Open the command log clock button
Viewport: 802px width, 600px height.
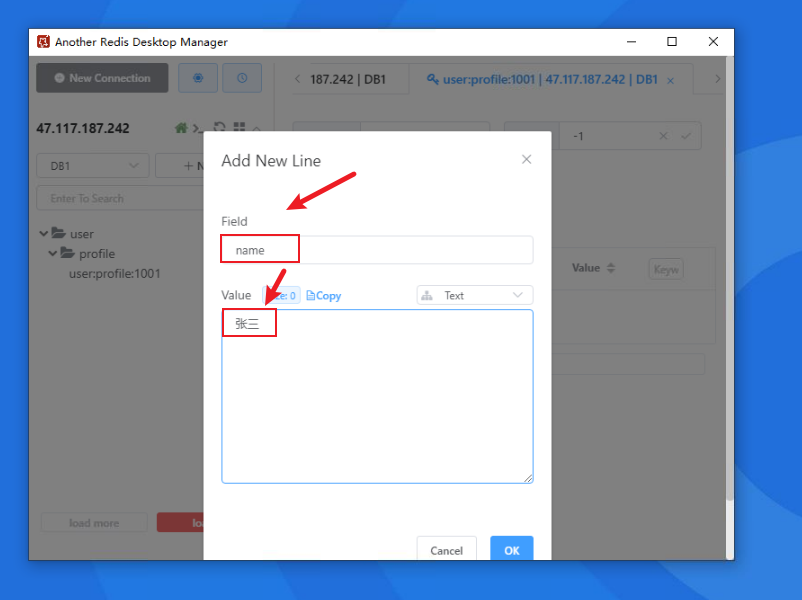coord(242,78)
